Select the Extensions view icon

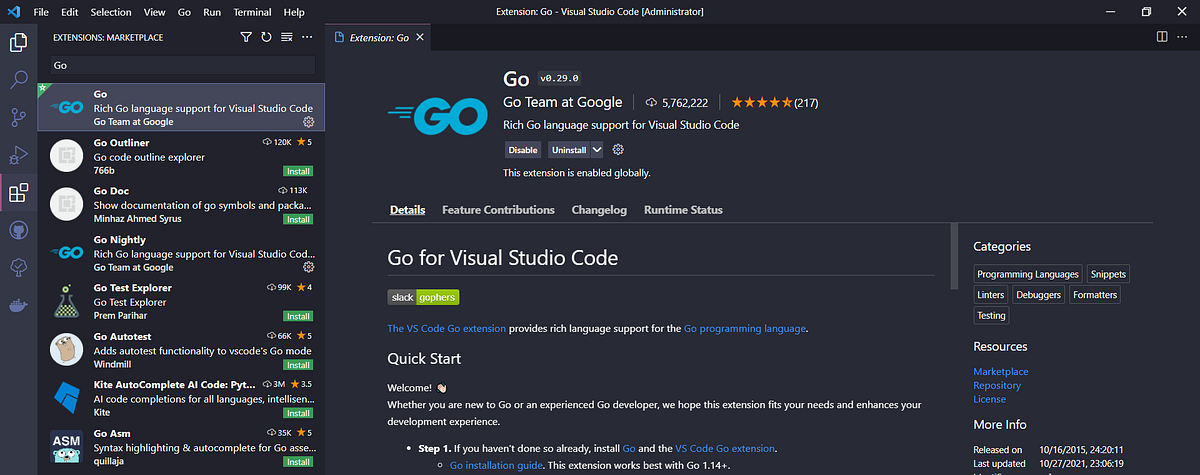18,193
